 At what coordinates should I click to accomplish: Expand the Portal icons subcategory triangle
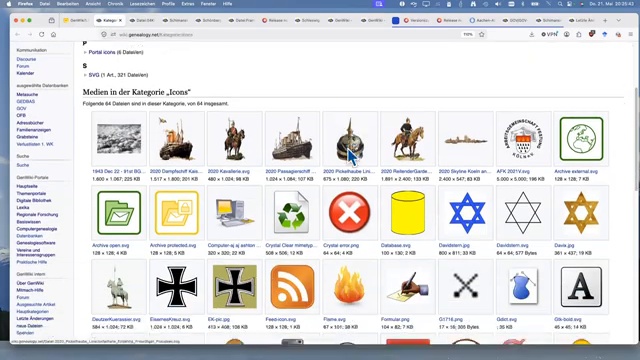(85, 52)
